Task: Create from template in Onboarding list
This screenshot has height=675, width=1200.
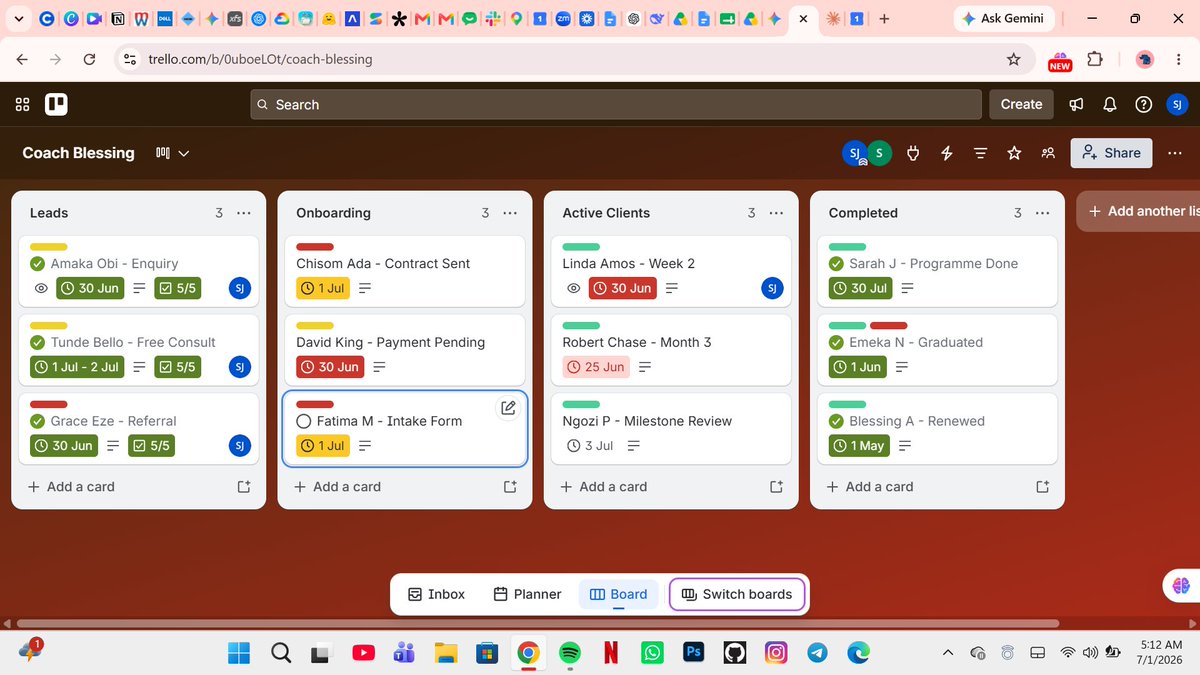Action: tap(510, 487)
